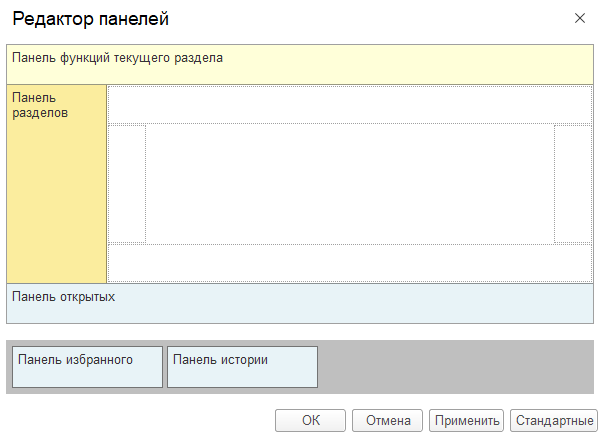Click the Панель разделов label text
Image resolution: width=598 pixels, height=435 pixels.
[x=40, y=105]
